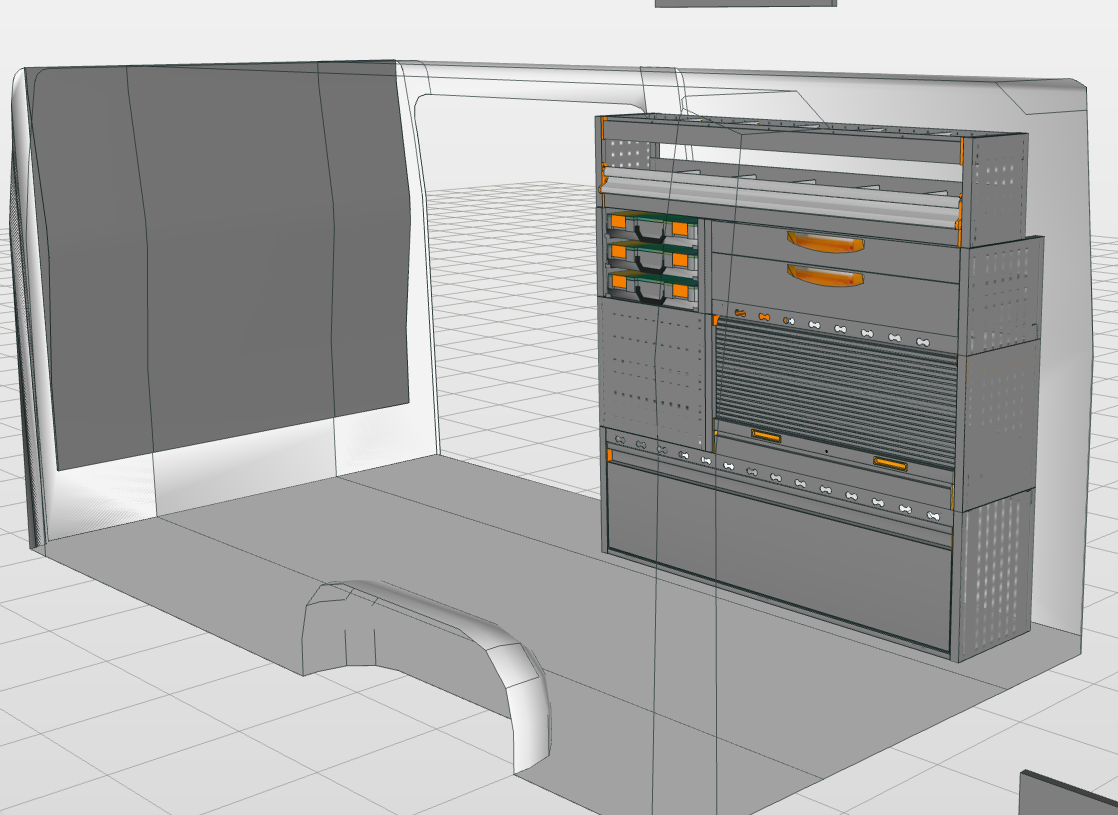This screenshot has width=1118, height=815.
Task: Click the right orange latch below the shutter
Action: [x=889, y=462]
